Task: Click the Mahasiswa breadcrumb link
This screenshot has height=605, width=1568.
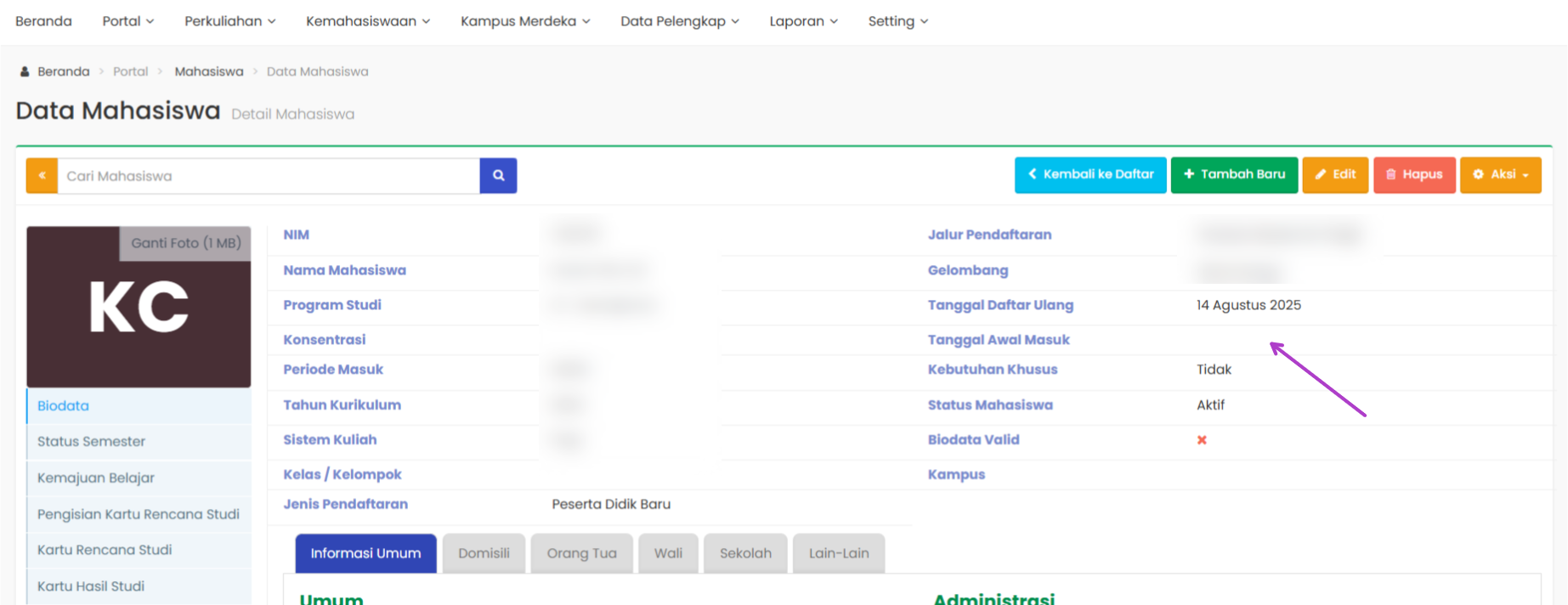Action: click(x=209, y=72)
